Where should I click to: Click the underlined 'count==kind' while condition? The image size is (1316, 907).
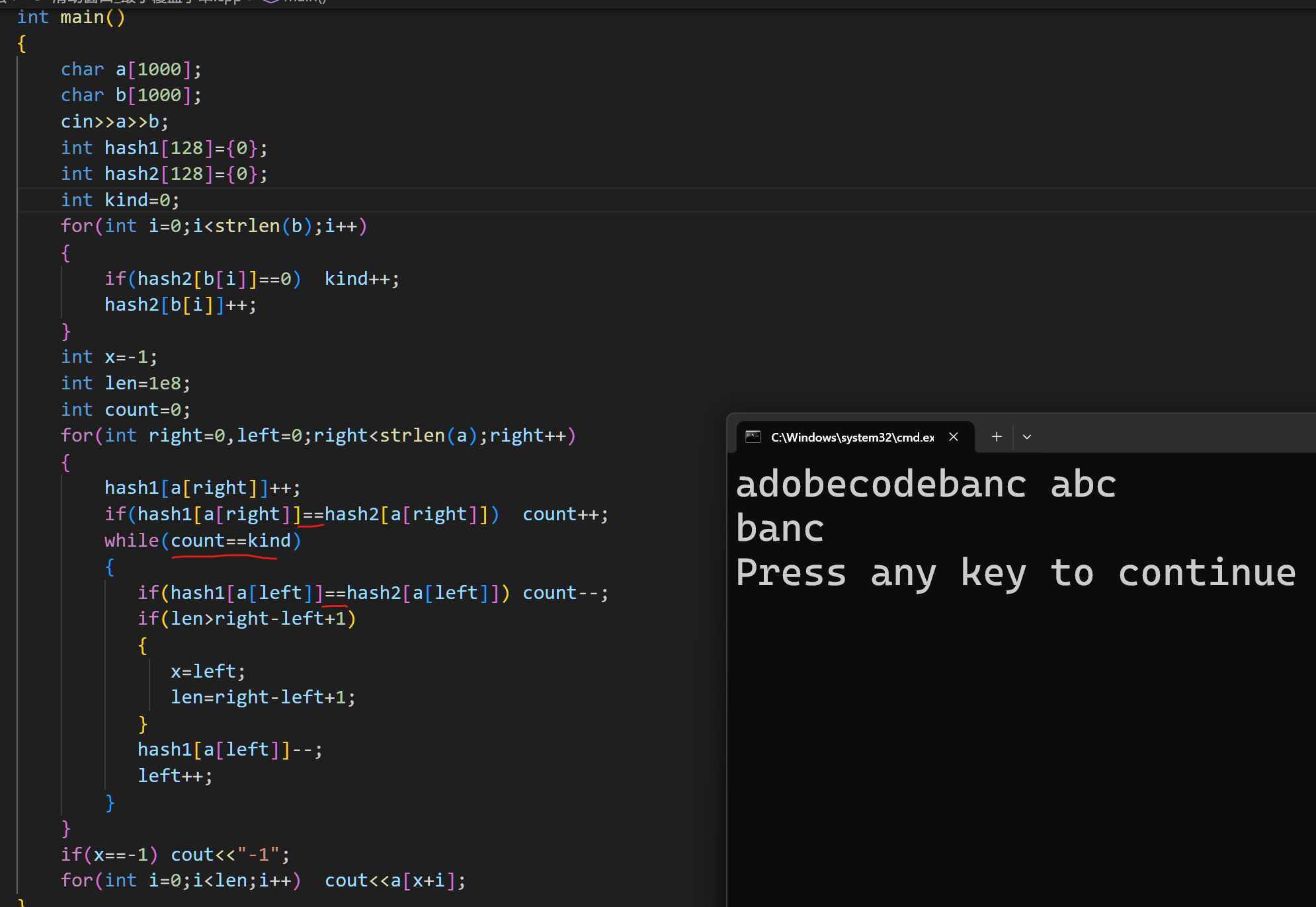coord(230,541)
